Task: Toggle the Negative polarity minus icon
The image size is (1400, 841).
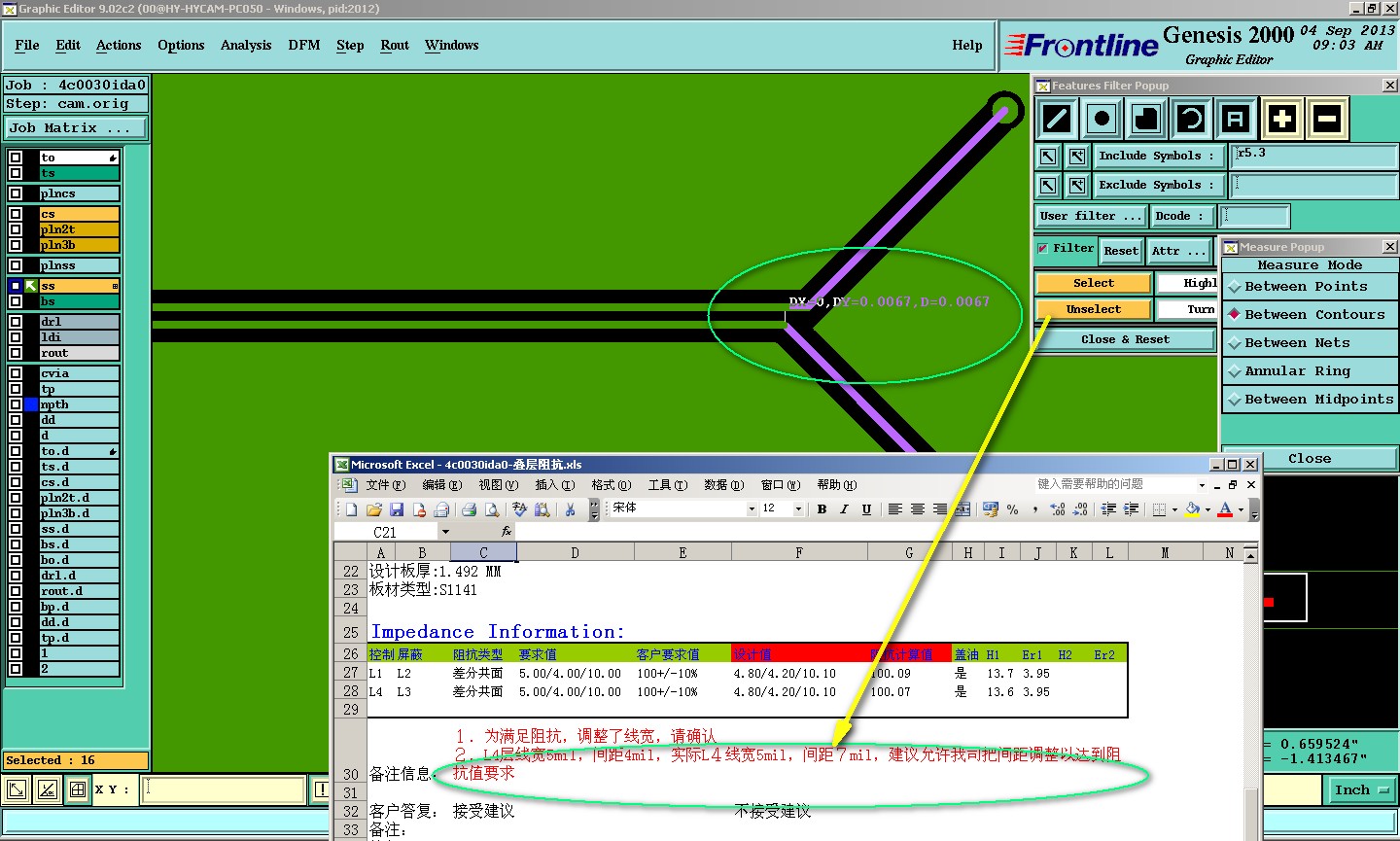Action: 1327,120
